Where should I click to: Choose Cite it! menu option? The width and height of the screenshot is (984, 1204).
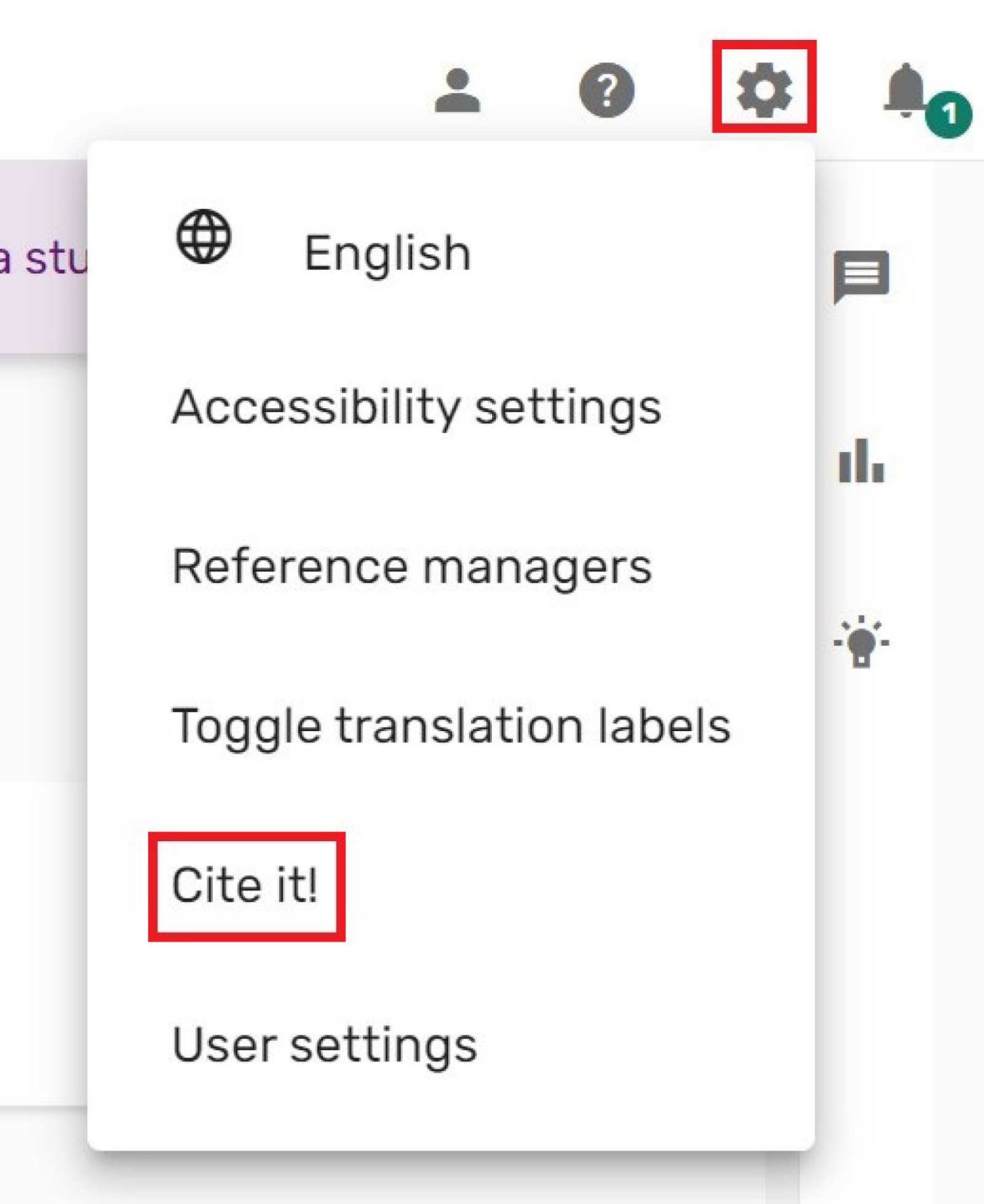pos(245,885)
